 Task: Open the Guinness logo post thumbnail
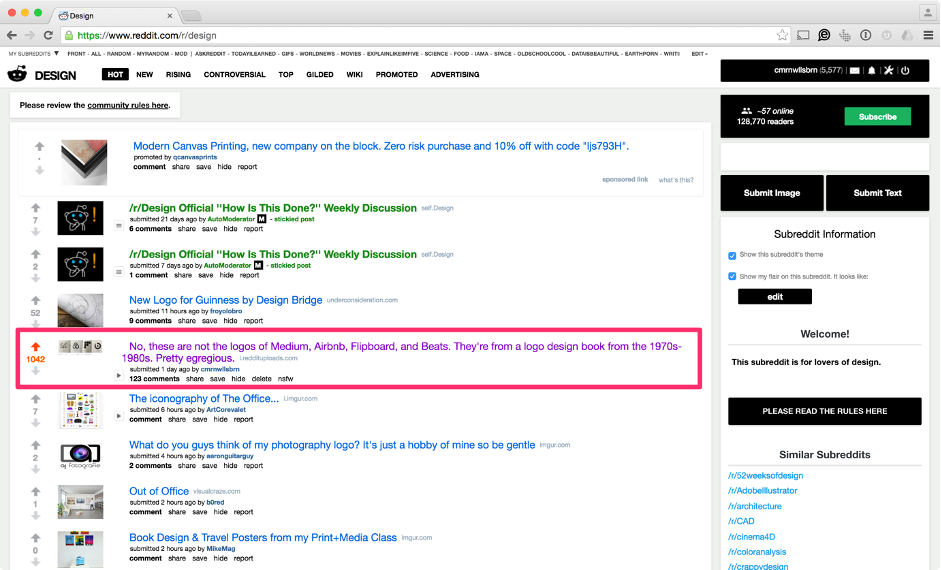pyautogui.click(x=80, y=310)
